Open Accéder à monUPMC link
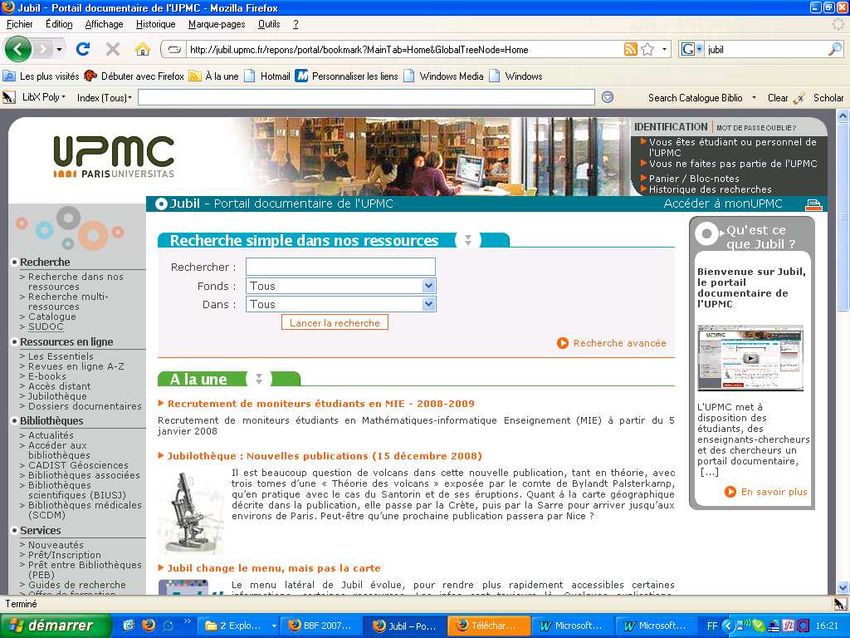850x638 pixels. [723, 204]
